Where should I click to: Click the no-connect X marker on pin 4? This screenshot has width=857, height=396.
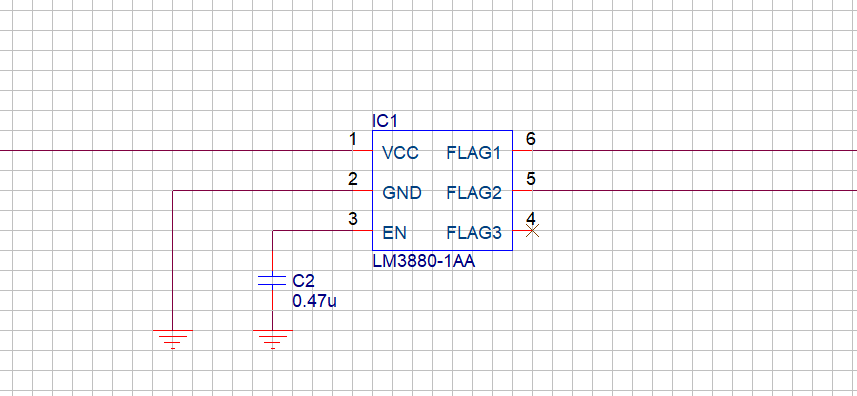click(x=532, y=230)
